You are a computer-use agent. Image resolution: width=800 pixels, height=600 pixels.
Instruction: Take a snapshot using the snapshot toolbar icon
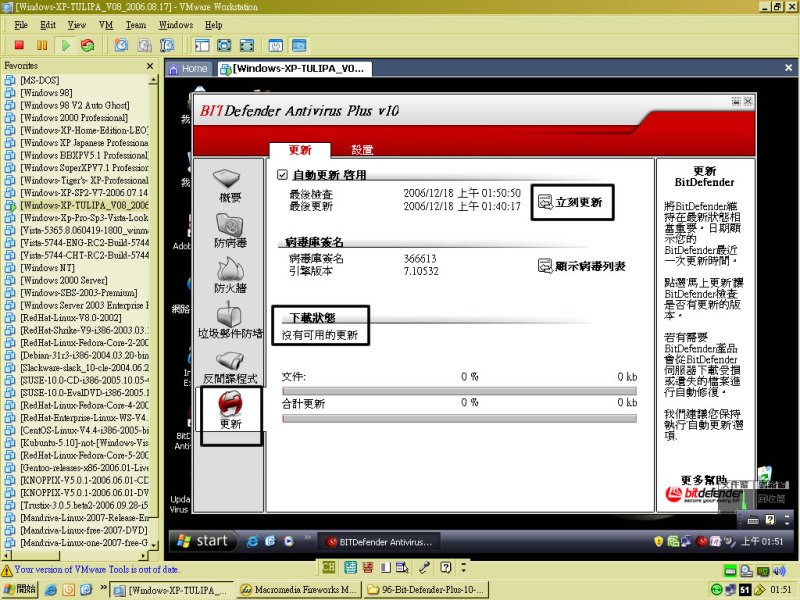pyautogui.click(x=121, y=45)
